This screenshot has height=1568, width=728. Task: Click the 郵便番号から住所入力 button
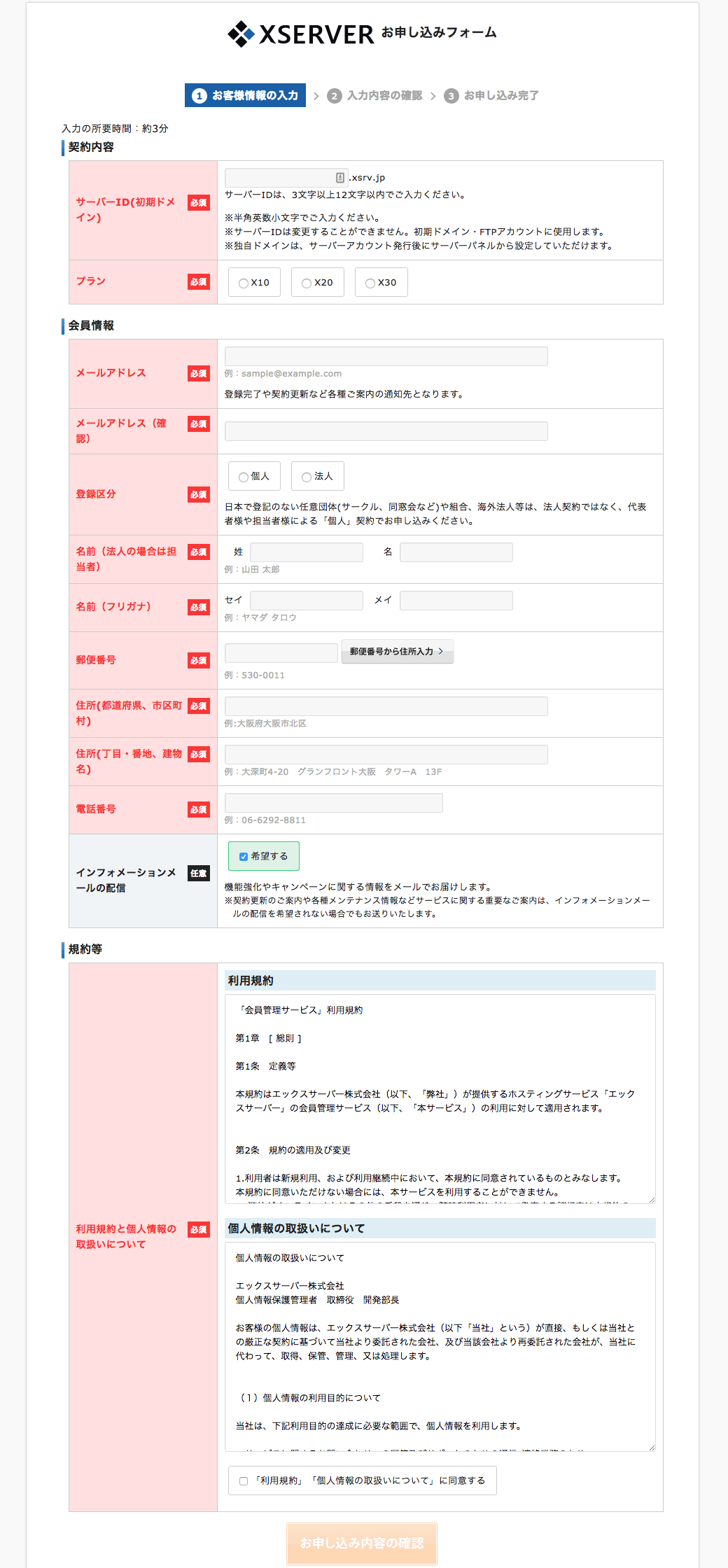point(397,652)
